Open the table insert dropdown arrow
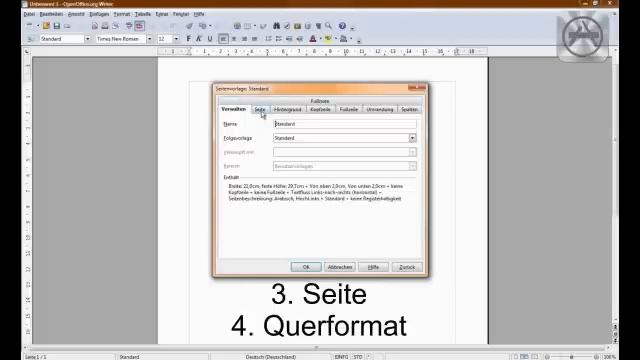The height and width of the screenshot is (360, 640). (255, 26)
